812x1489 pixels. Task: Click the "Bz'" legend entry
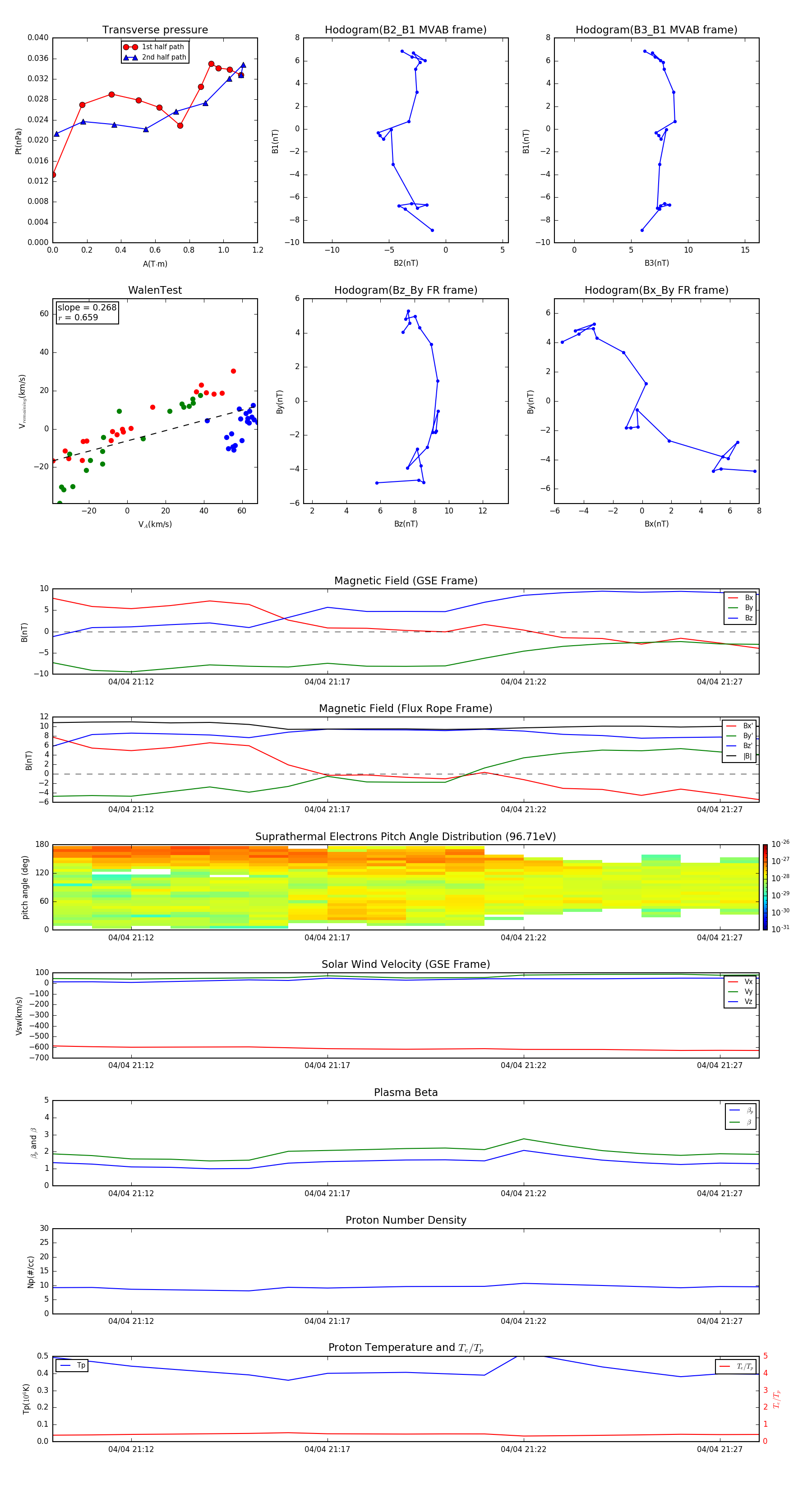739,746
